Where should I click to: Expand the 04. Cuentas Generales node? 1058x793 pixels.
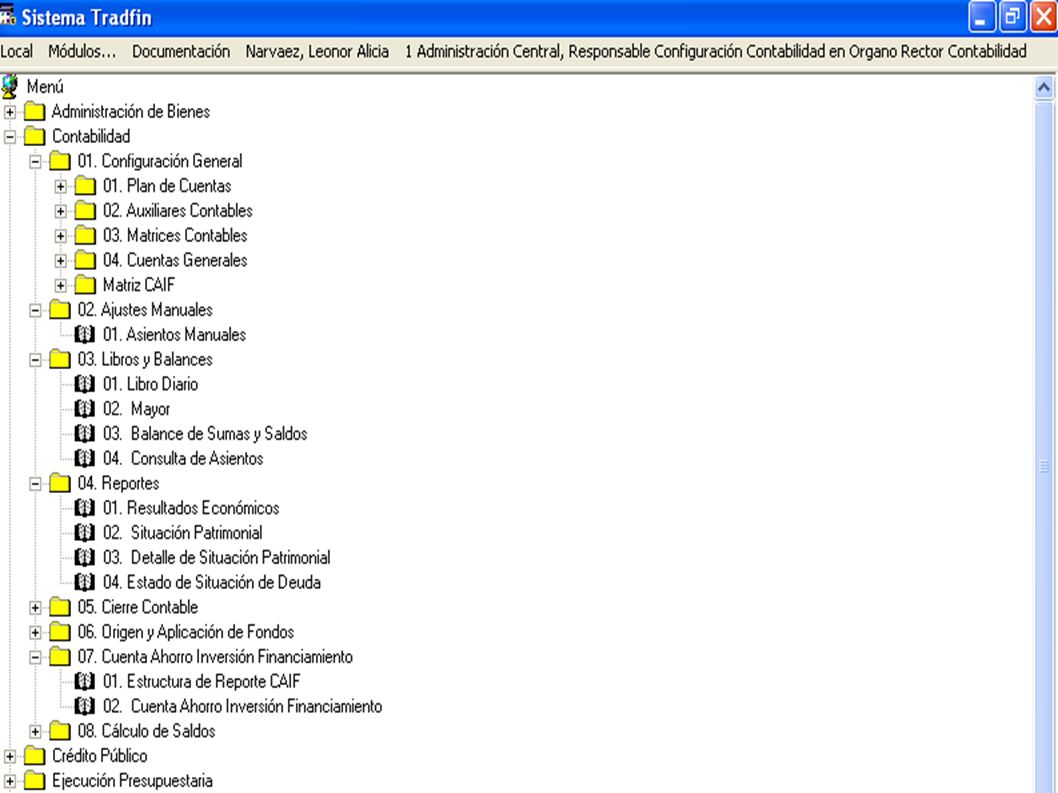click(61, 261)
